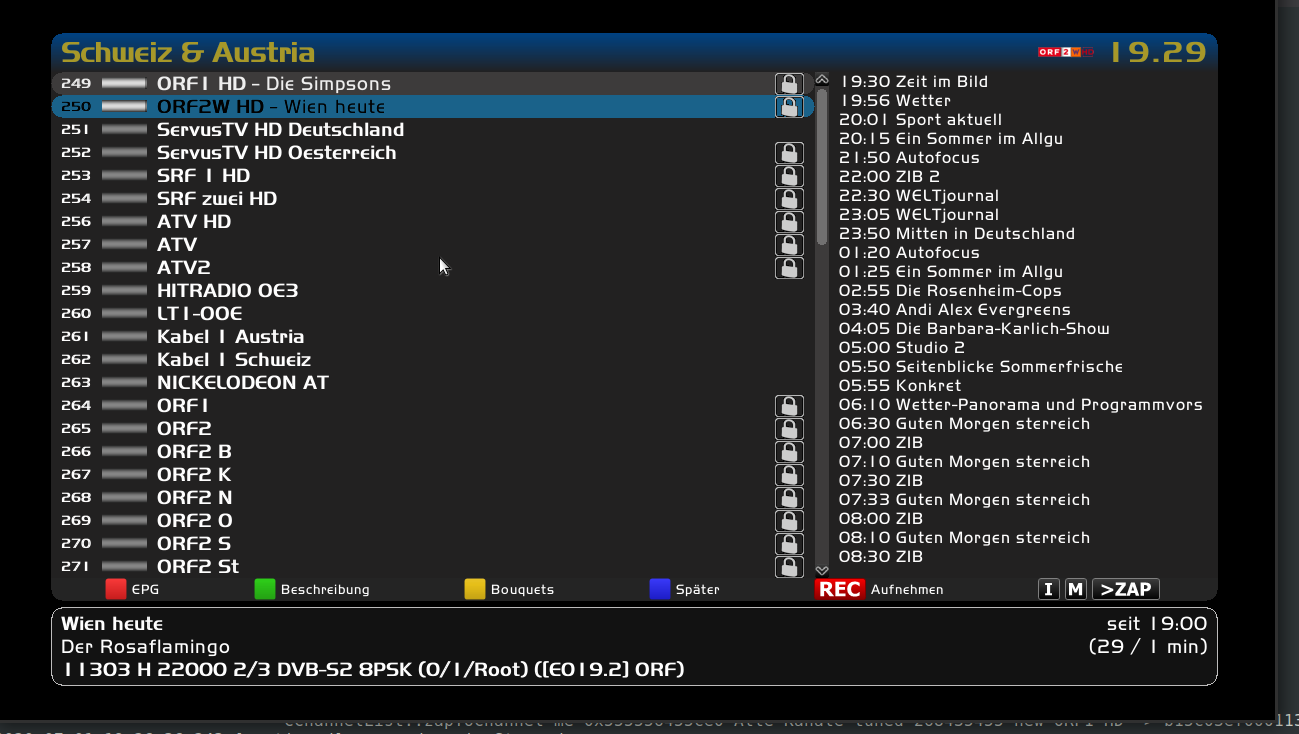Click the I info icon

(1048, 589)
